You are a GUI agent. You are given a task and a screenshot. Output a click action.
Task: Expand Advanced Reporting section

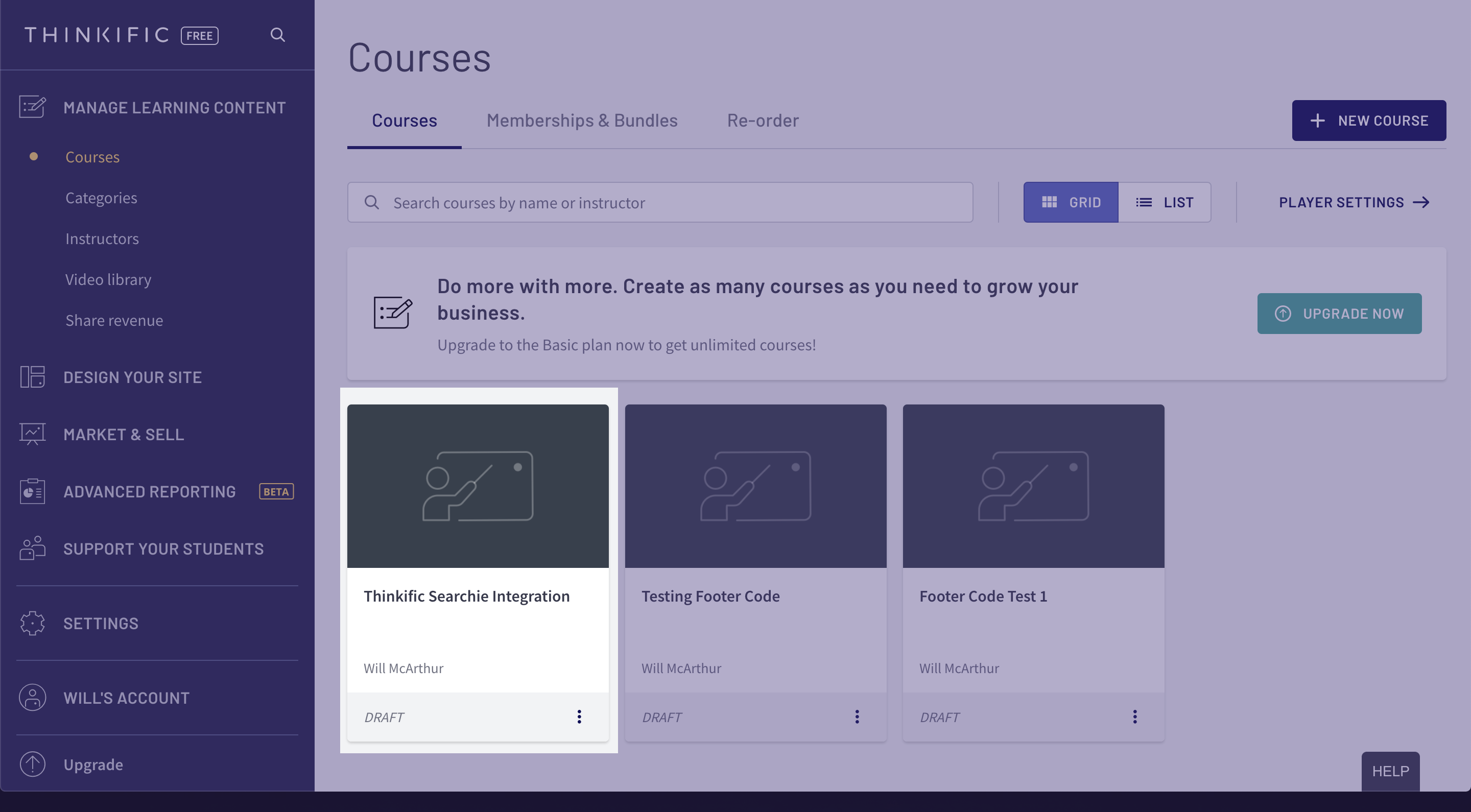tap(150, 492)
